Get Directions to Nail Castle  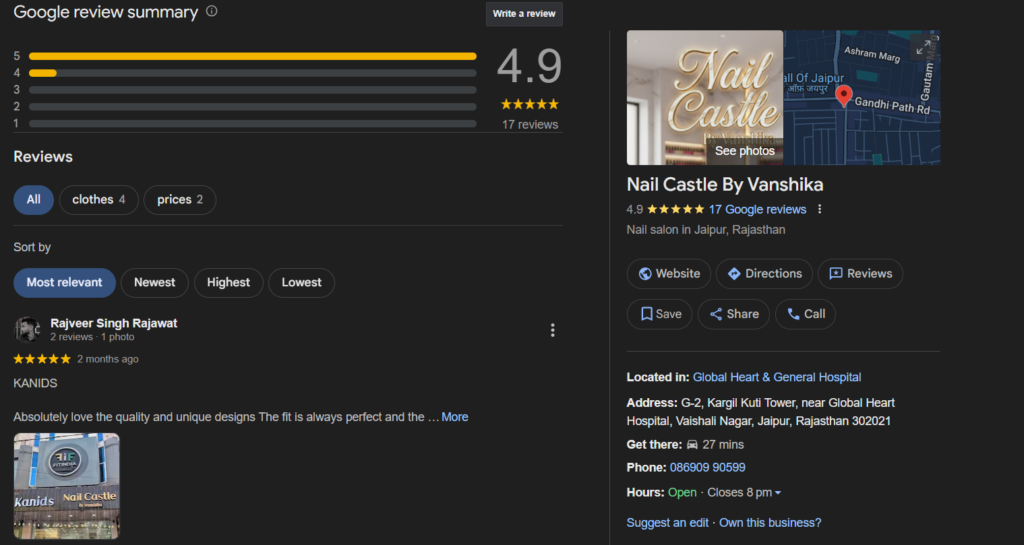(765, 274)
